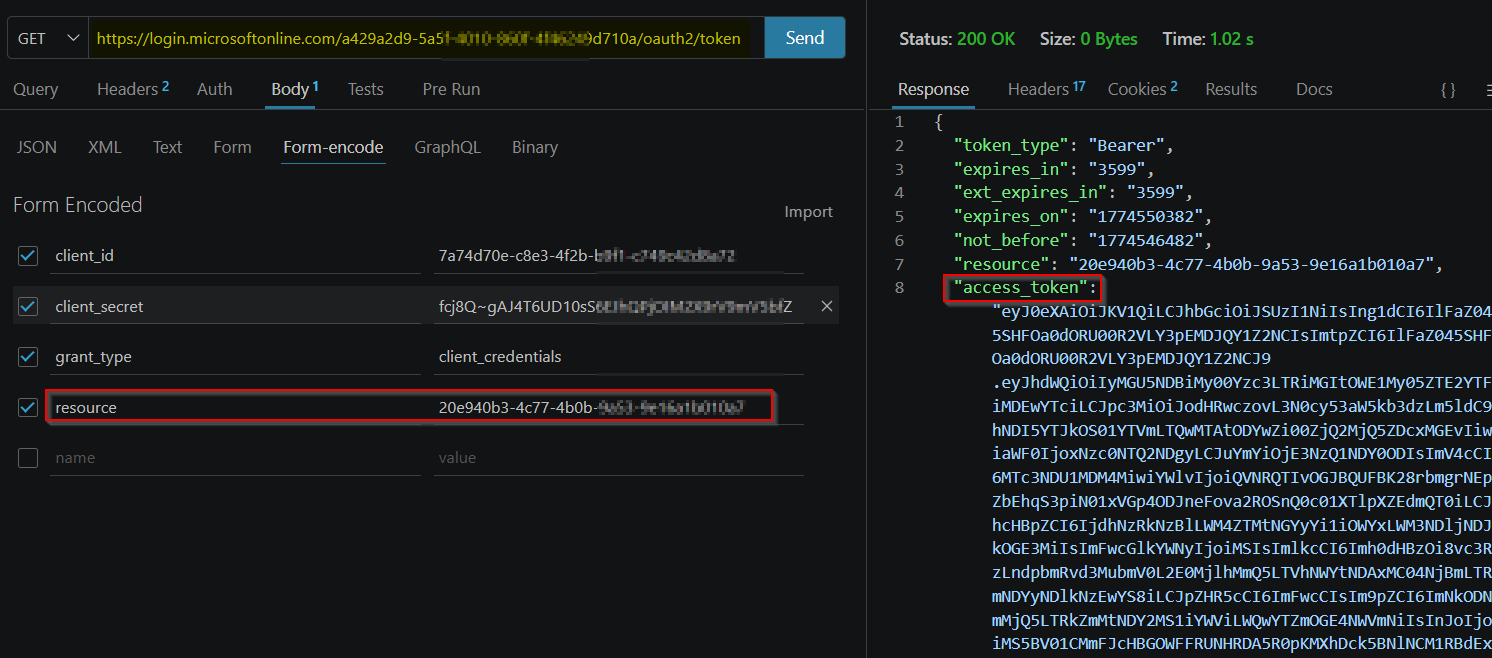Switch body type to Binary

[x=535, y=147]
